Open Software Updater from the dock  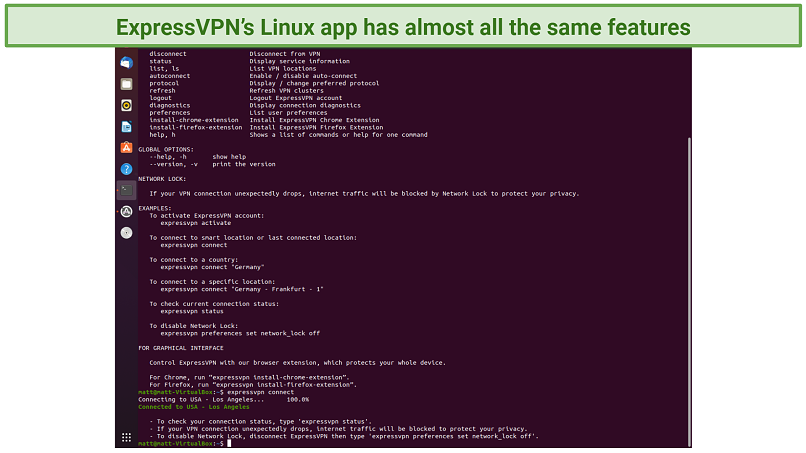126,211
